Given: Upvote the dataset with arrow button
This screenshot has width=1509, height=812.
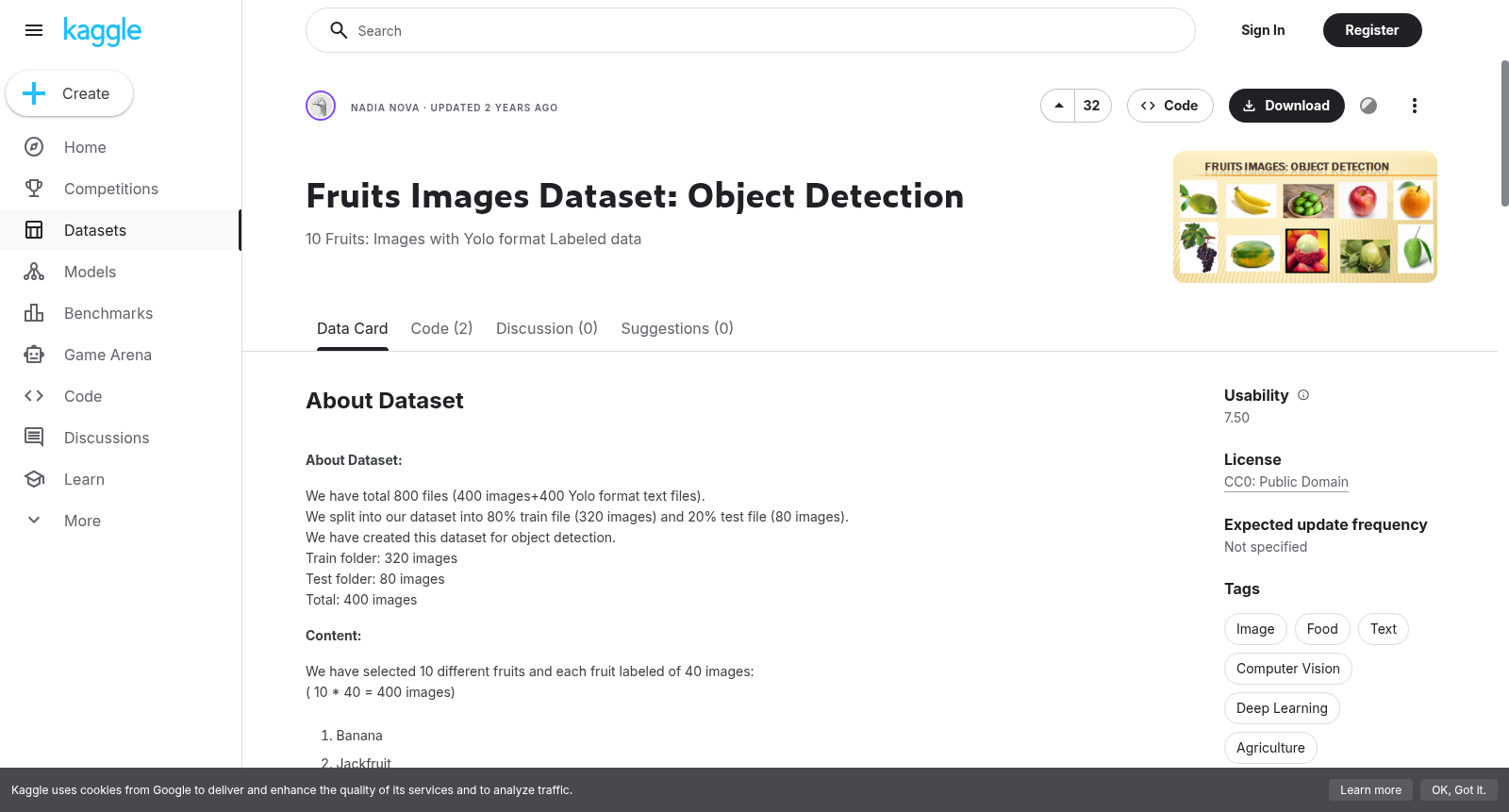Looking at the screenshot, I should (1058, 106).
